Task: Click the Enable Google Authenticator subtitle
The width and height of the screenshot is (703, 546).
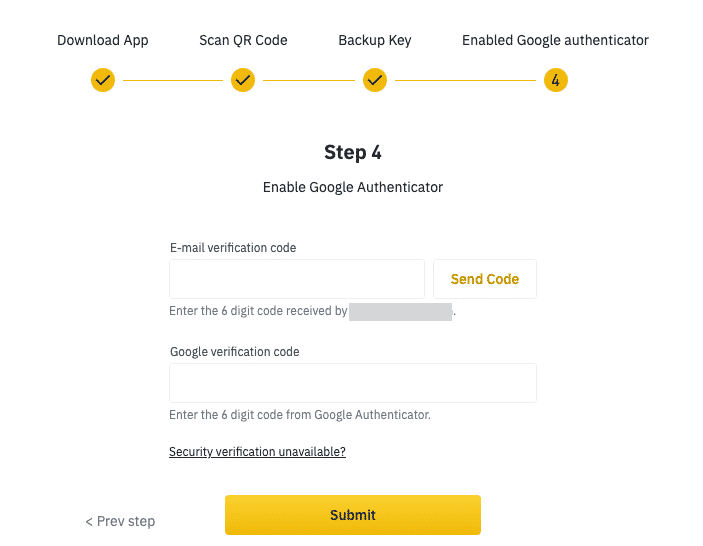Action: point(353,187)
